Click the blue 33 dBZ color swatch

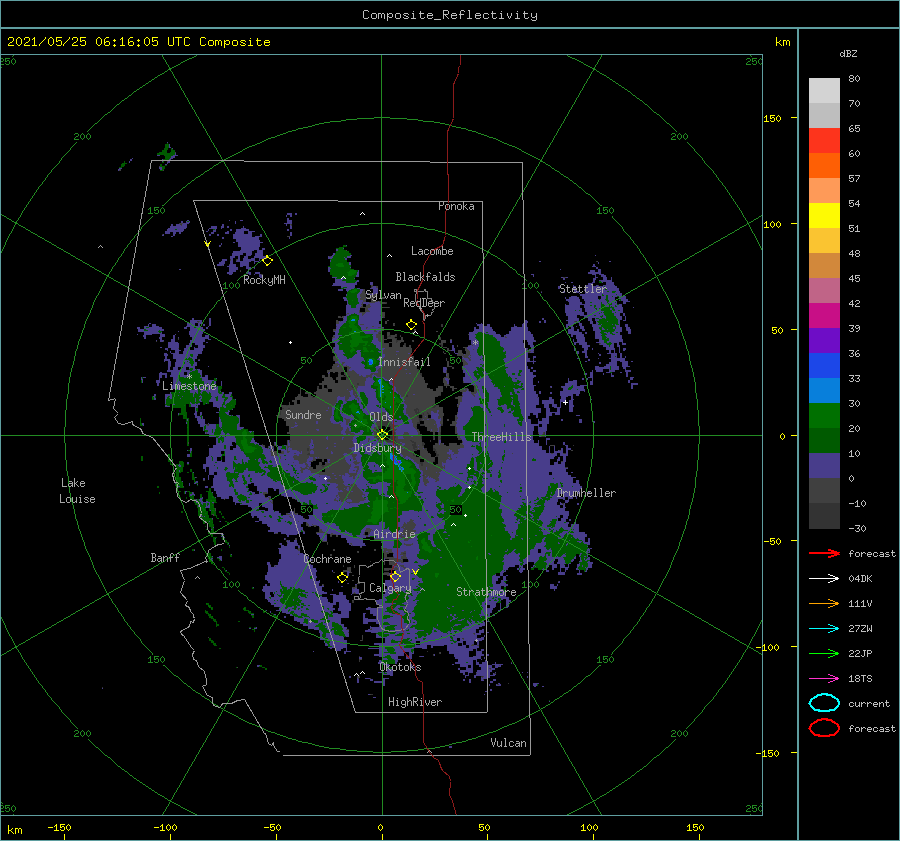click(824, 366)
